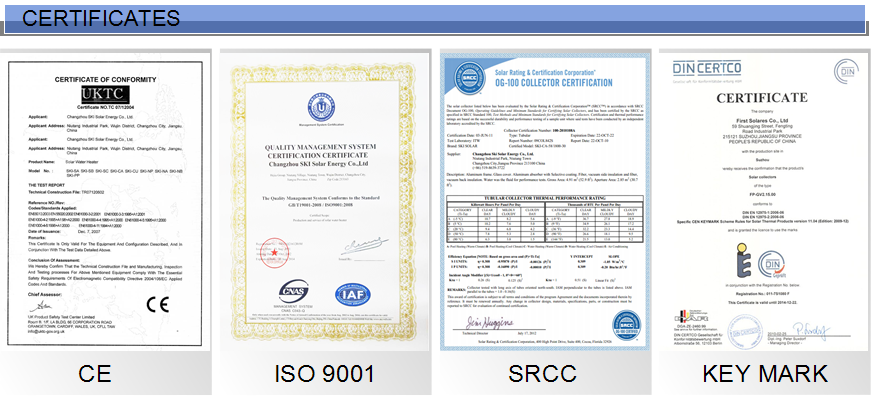Click the blue round emblem atop the ISO certificate
Screen dimensions: 875x407
[x=321, y=107]
